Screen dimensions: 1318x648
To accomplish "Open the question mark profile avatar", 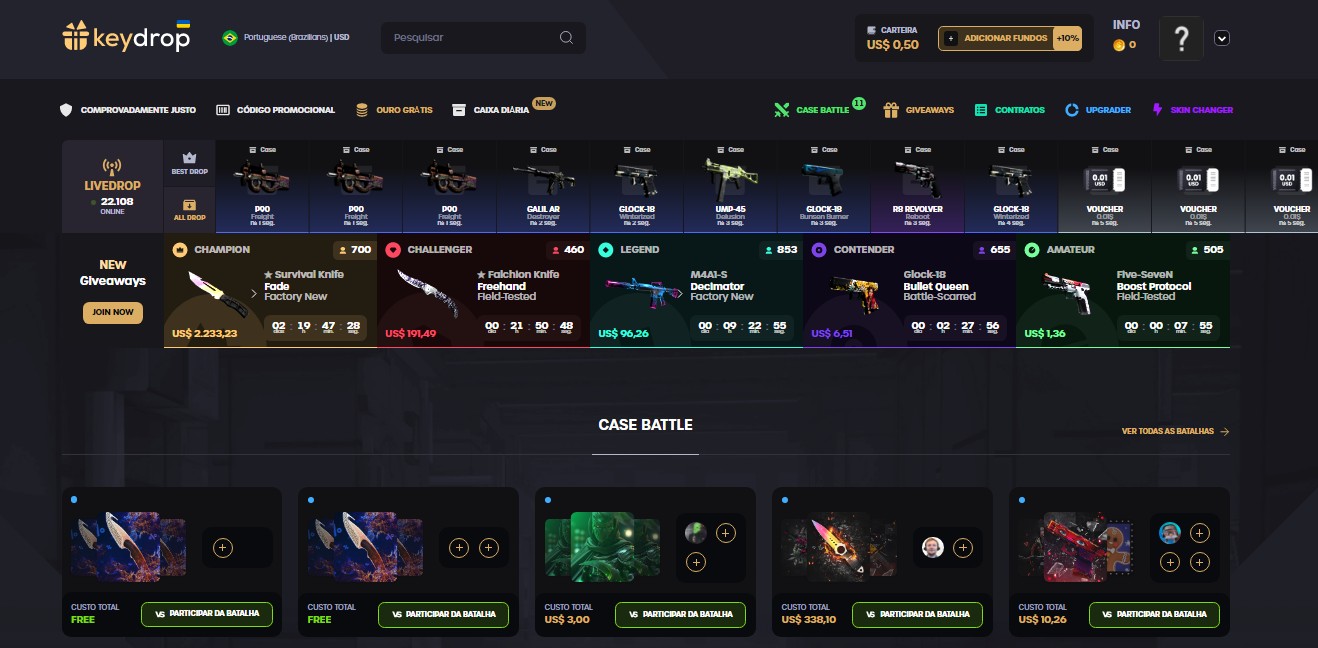I will tap(1181, 39).
